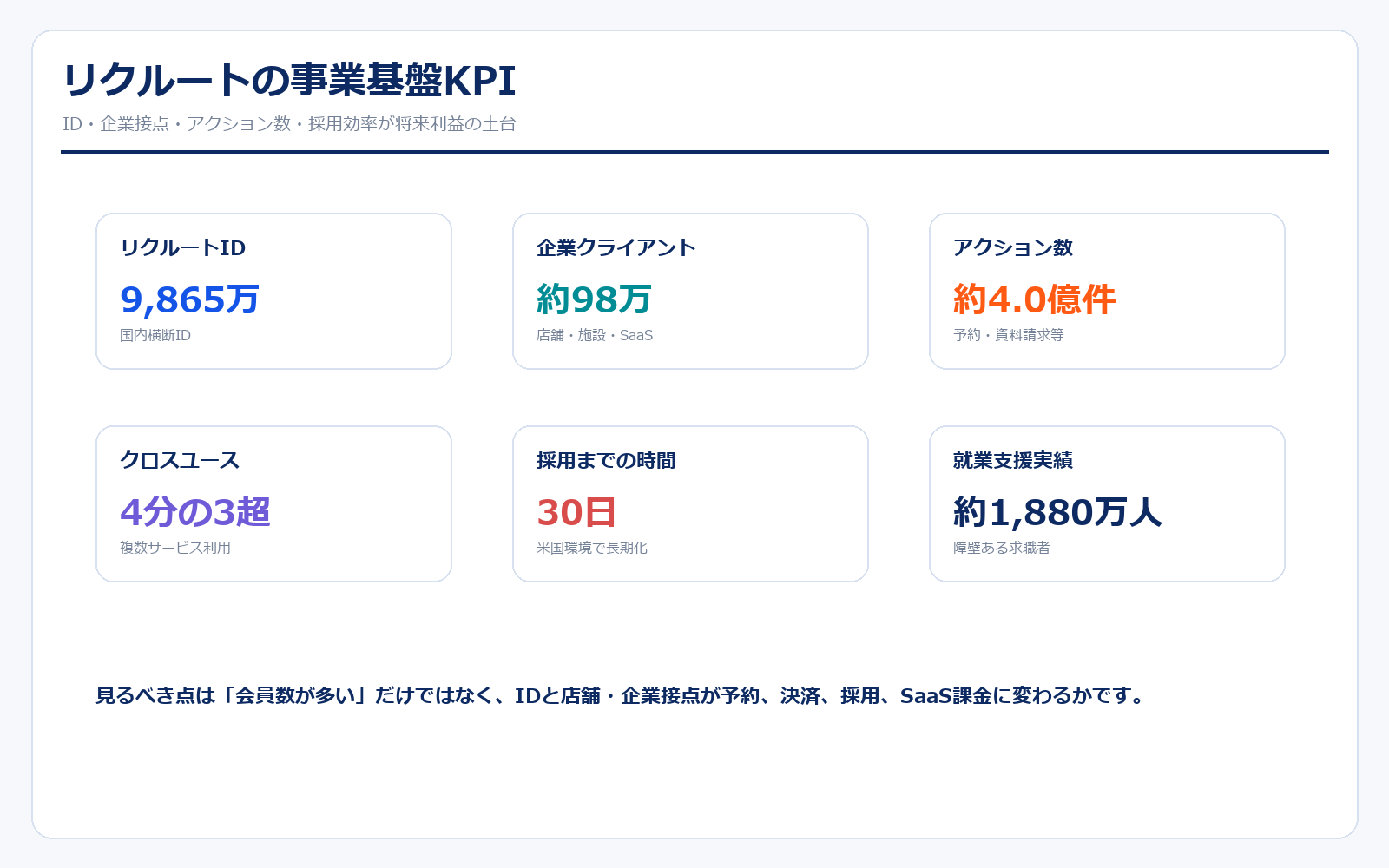The height and width of the screenshot is (868, 1389).
Task: Click the 複数サービス利用 caption
Action: pos(175,548)
